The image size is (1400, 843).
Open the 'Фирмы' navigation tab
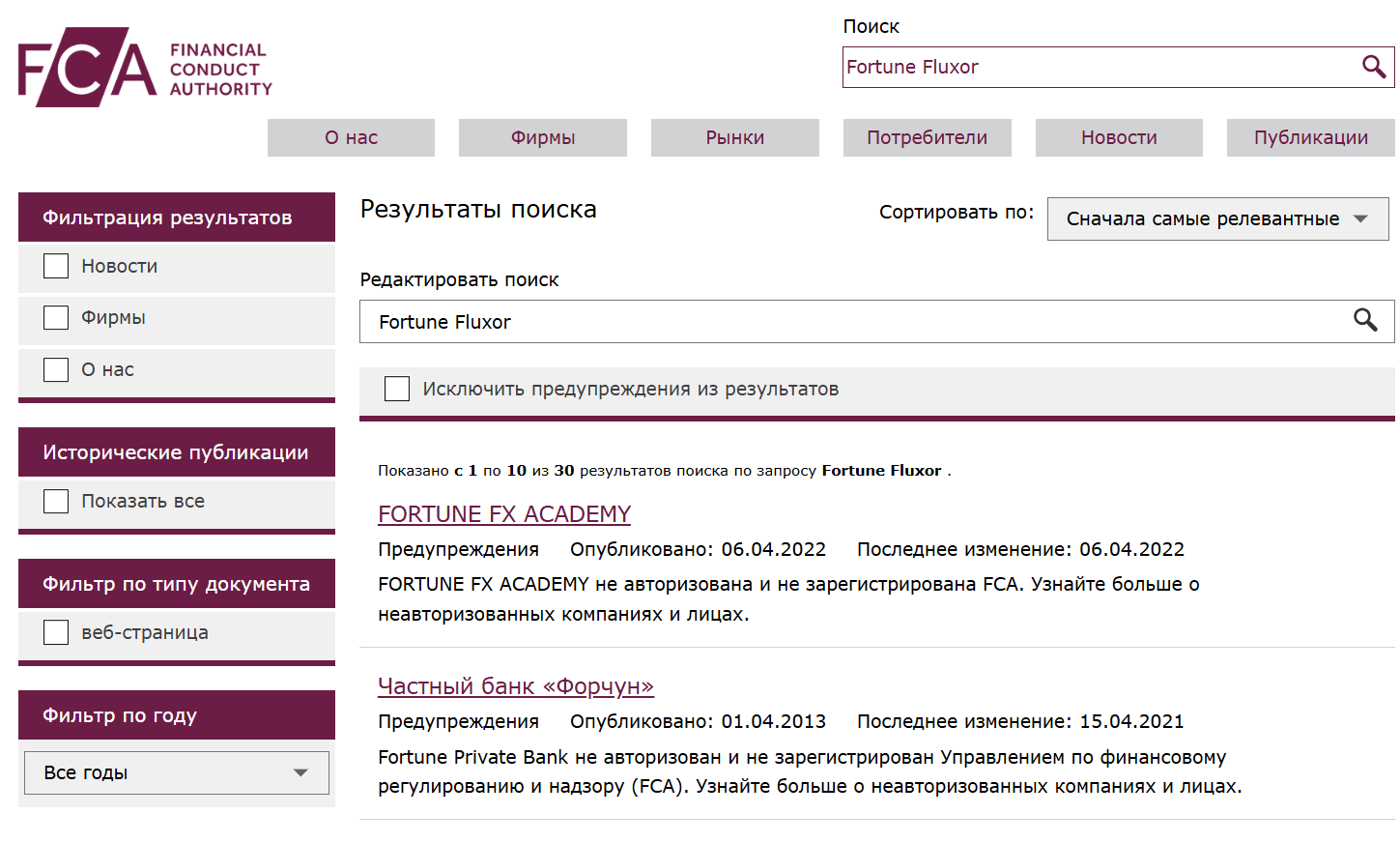point(542,137)
